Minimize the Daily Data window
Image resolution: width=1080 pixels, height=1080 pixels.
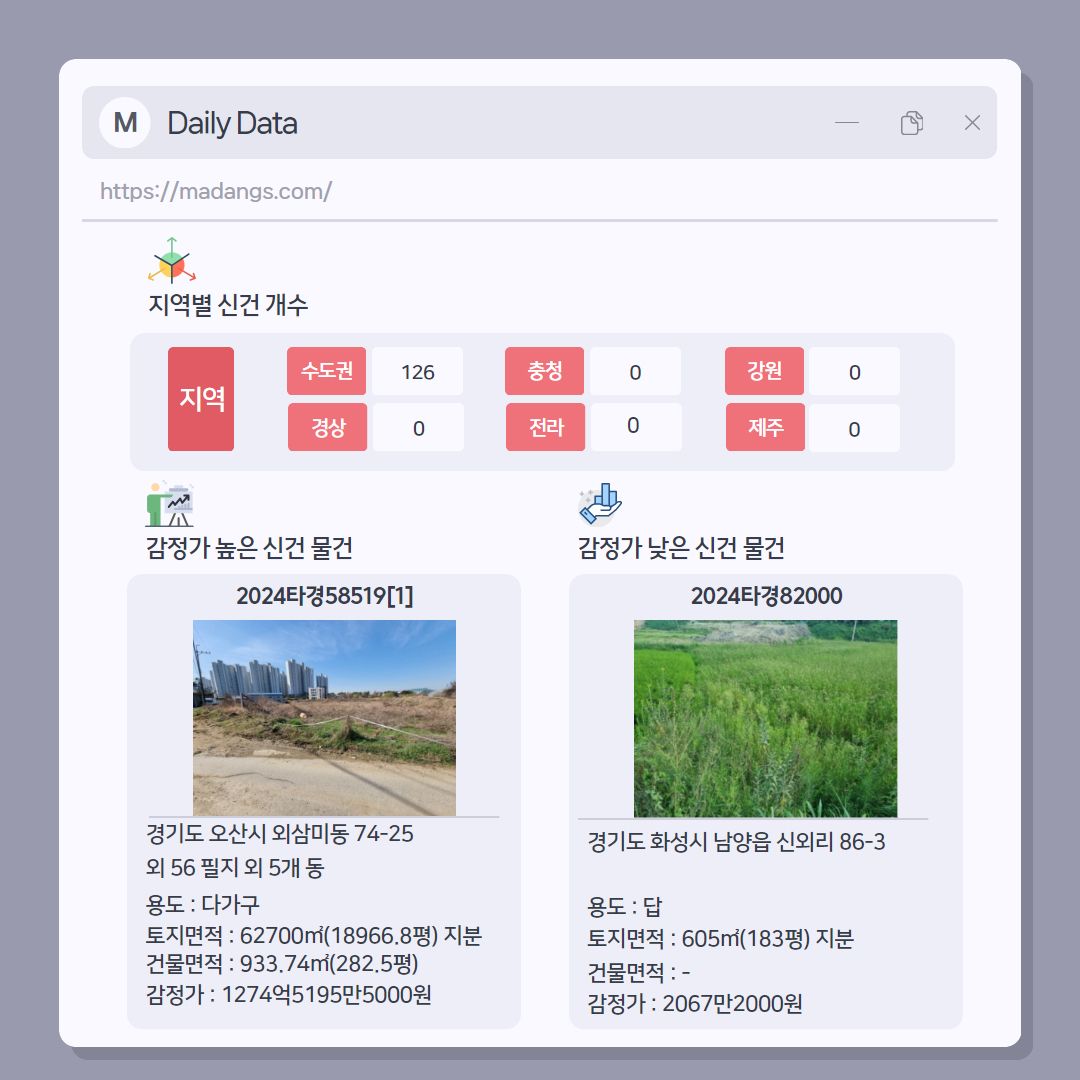[847, 123]
